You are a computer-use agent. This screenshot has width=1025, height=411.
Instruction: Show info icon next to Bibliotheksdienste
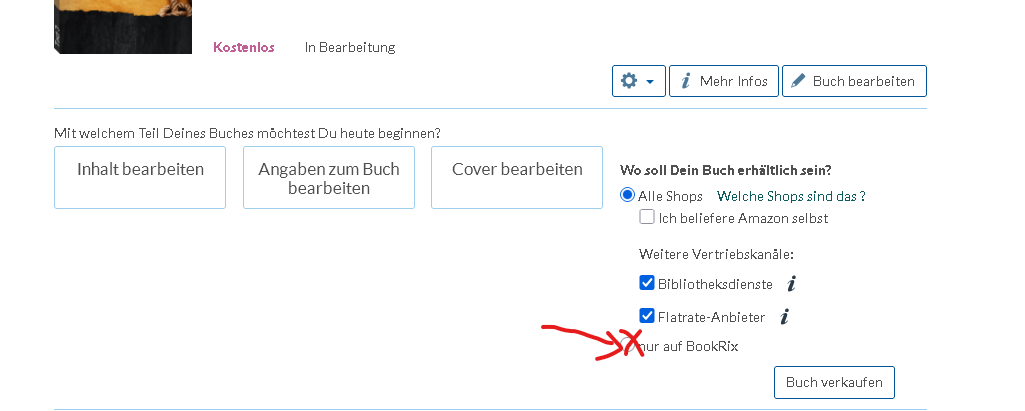point(792,284)
